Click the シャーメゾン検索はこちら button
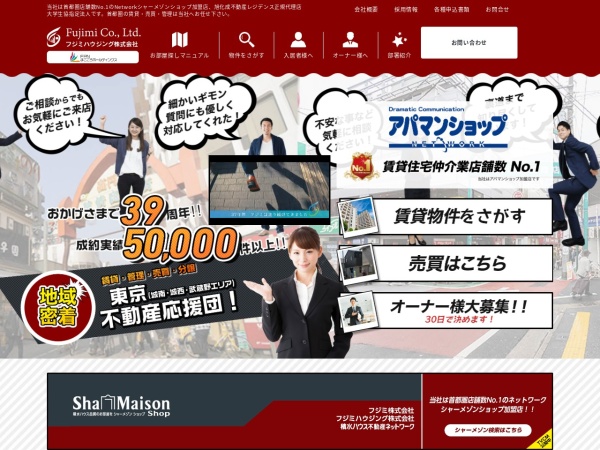This screenshot has height=450, width=600. point(488,430)
